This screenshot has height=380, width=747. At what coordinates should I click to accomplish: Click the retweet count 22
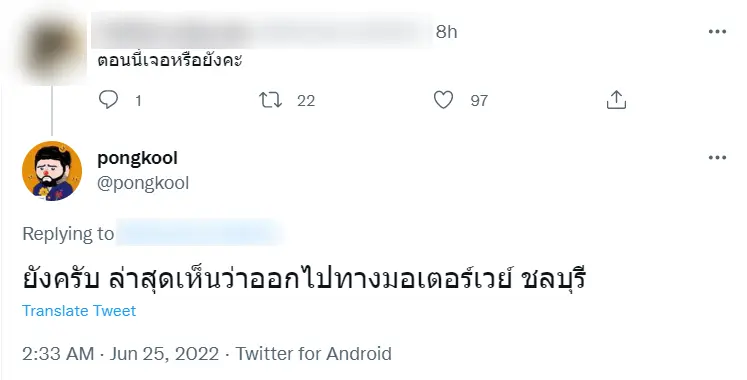click(x=306, y=100)
